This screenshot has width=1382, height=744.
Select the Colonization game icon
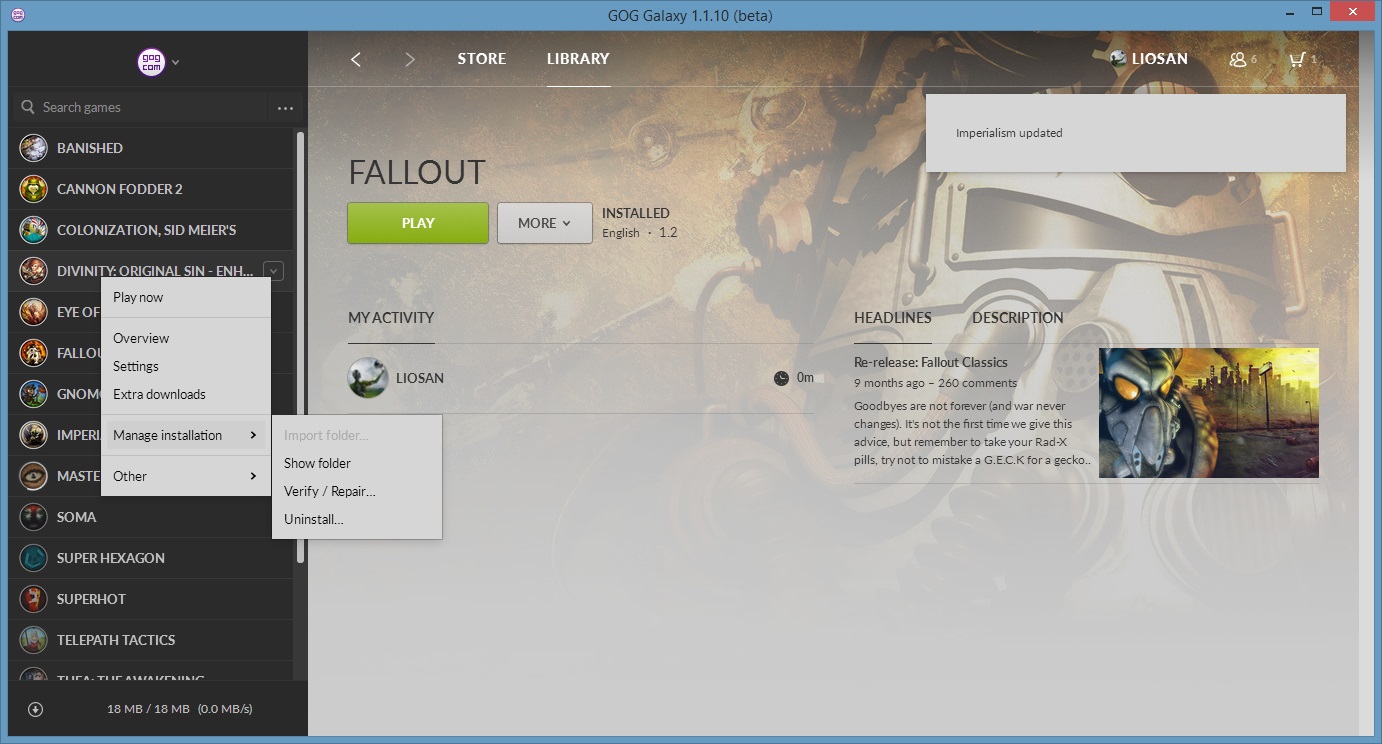click(33, 230)
